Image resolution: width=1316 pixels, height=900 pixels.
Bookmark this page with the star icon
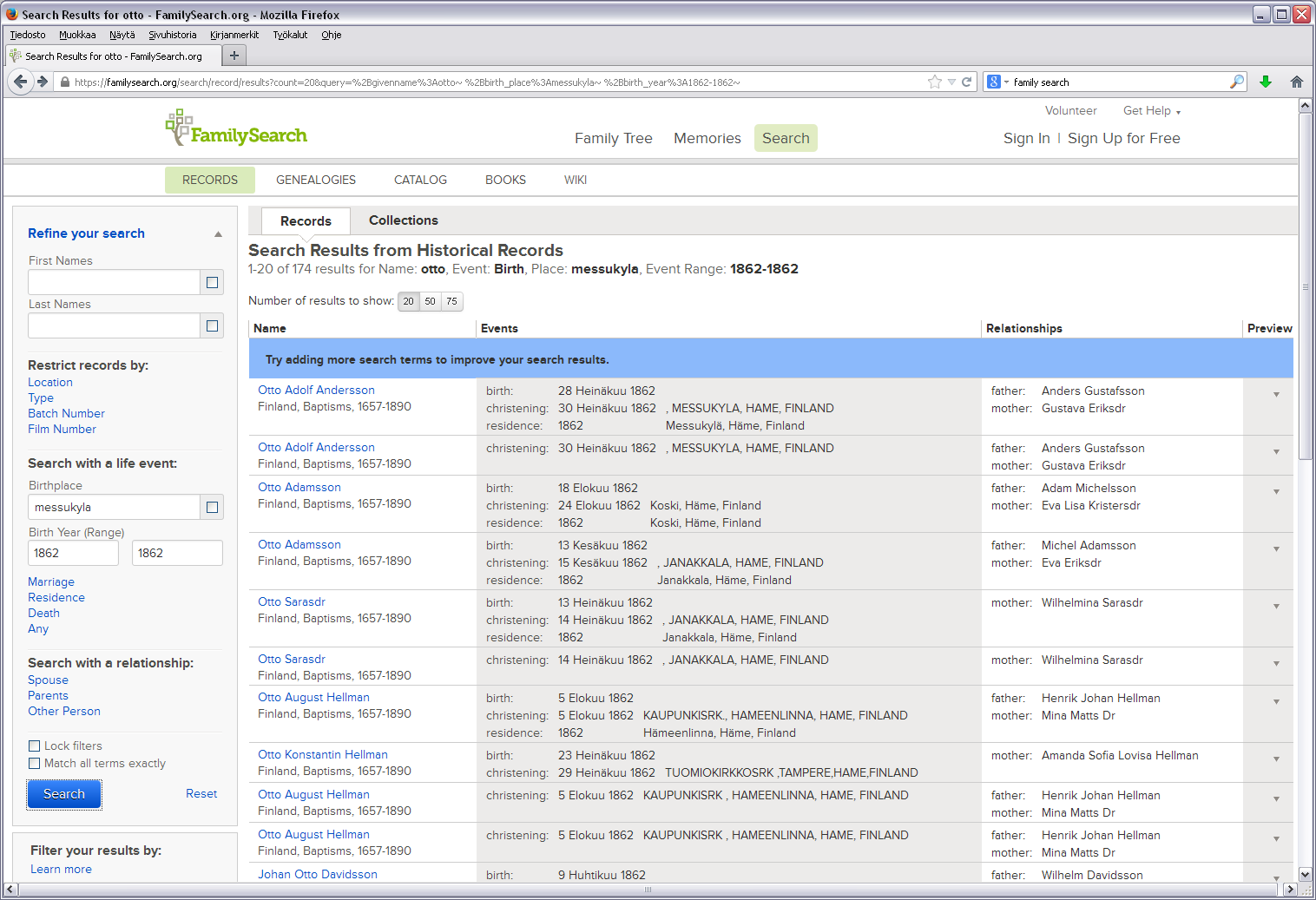[x=934, y=82]
